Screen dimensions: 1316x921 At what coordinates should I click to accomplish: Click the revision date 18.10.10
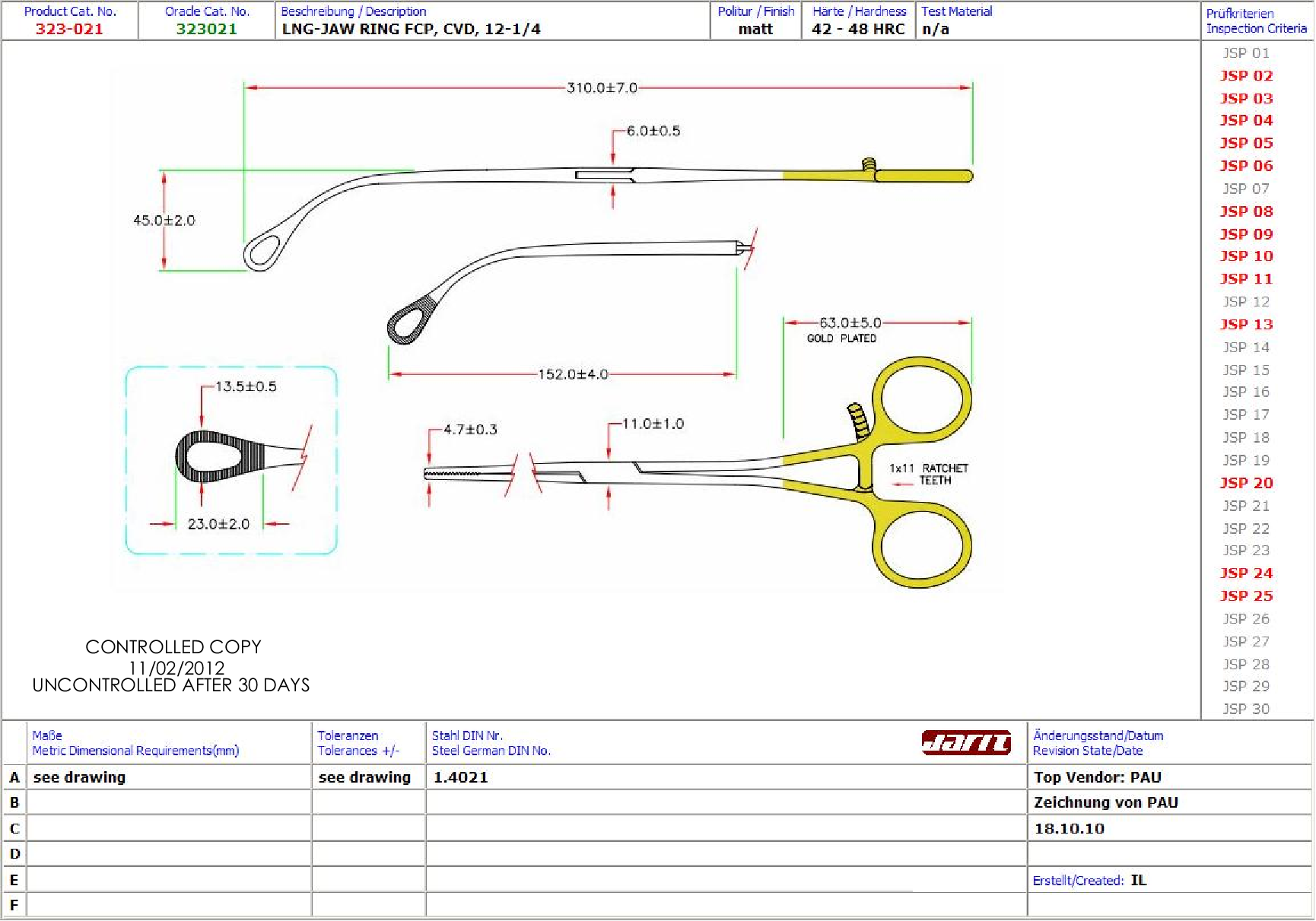[x=1069, y=829]
